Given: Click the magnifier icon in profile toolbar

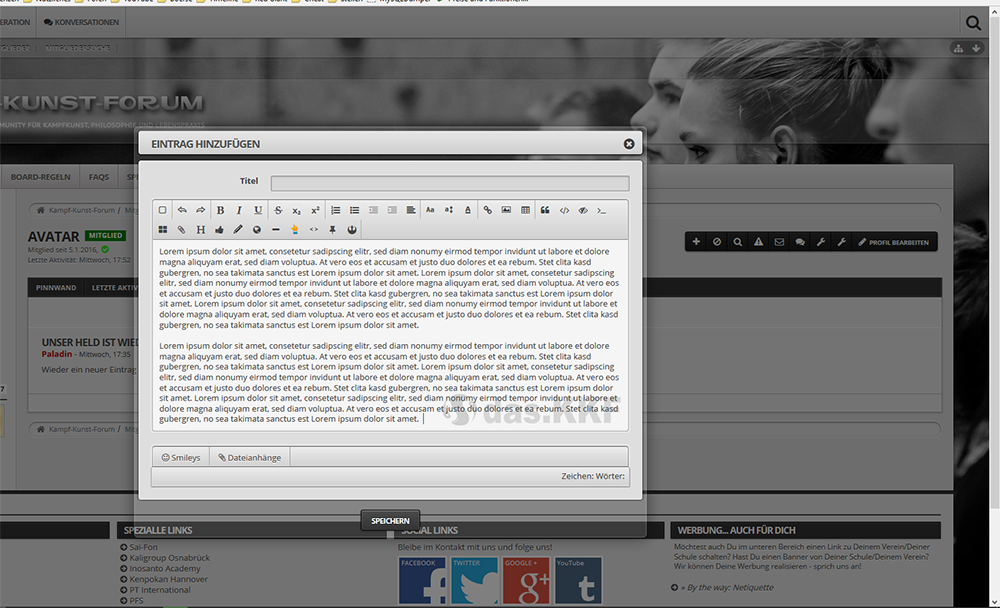Looking at the screenshot, I should 737,242.
